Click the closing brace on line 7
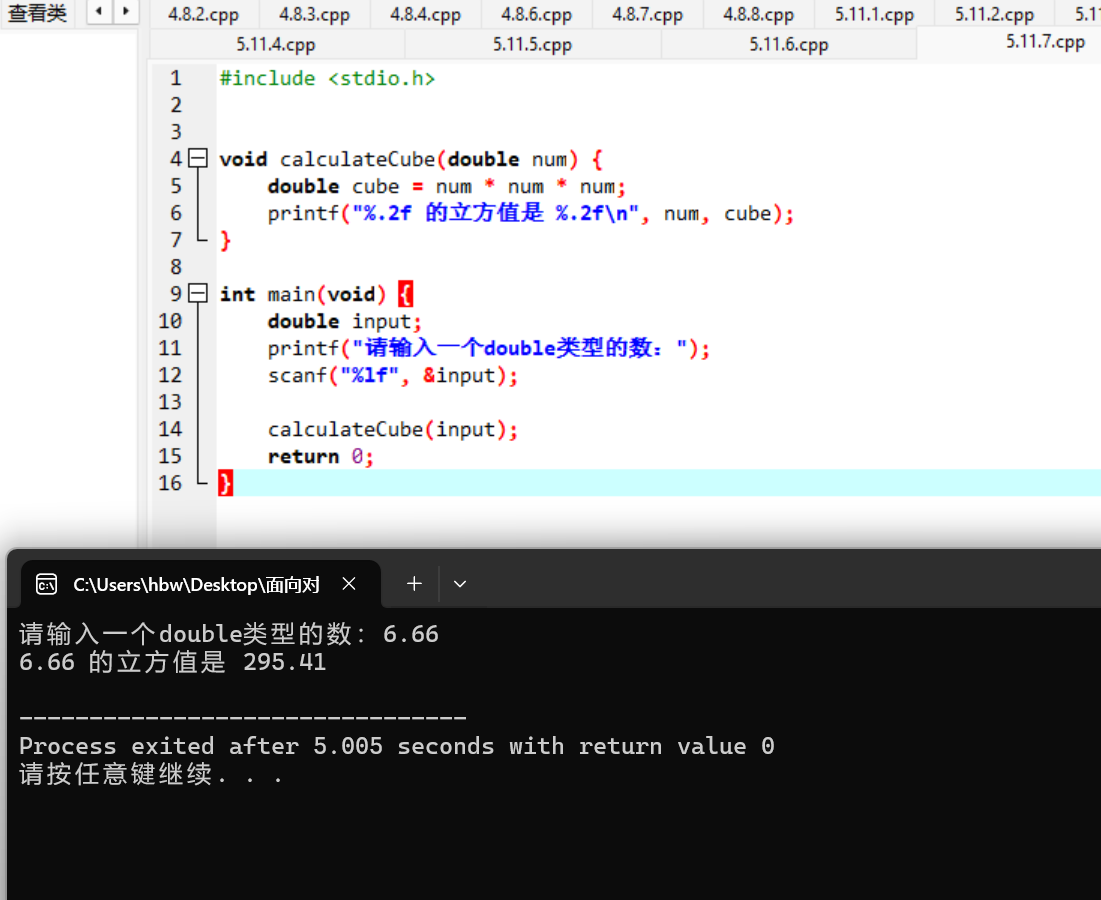 point(225,240)
